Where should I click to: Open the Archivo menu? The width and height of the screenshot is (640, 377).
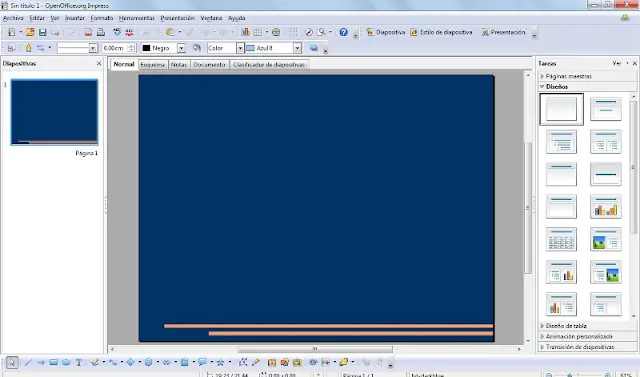click(x=13, y=18)
